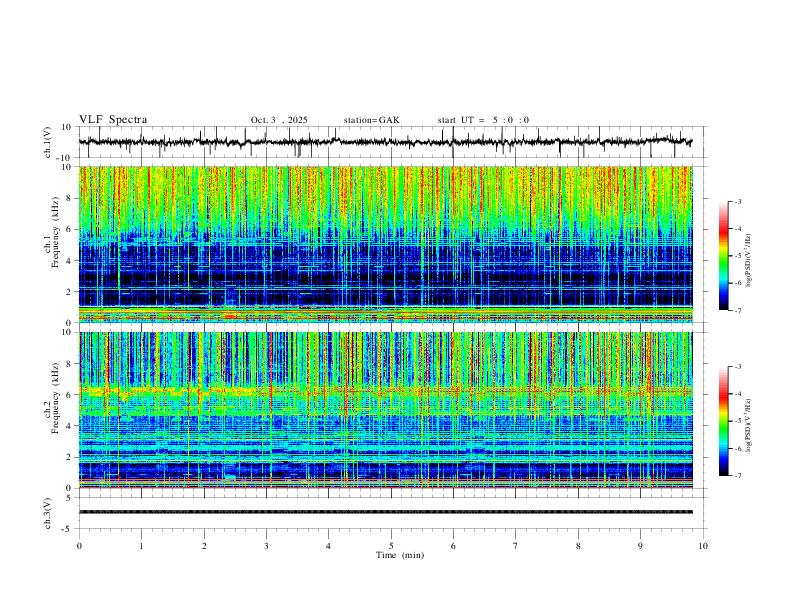Viewport: 792px width, 612px height.
Task: Click the ch.2 color bar "-5" tick label
Action: point(738,421)
